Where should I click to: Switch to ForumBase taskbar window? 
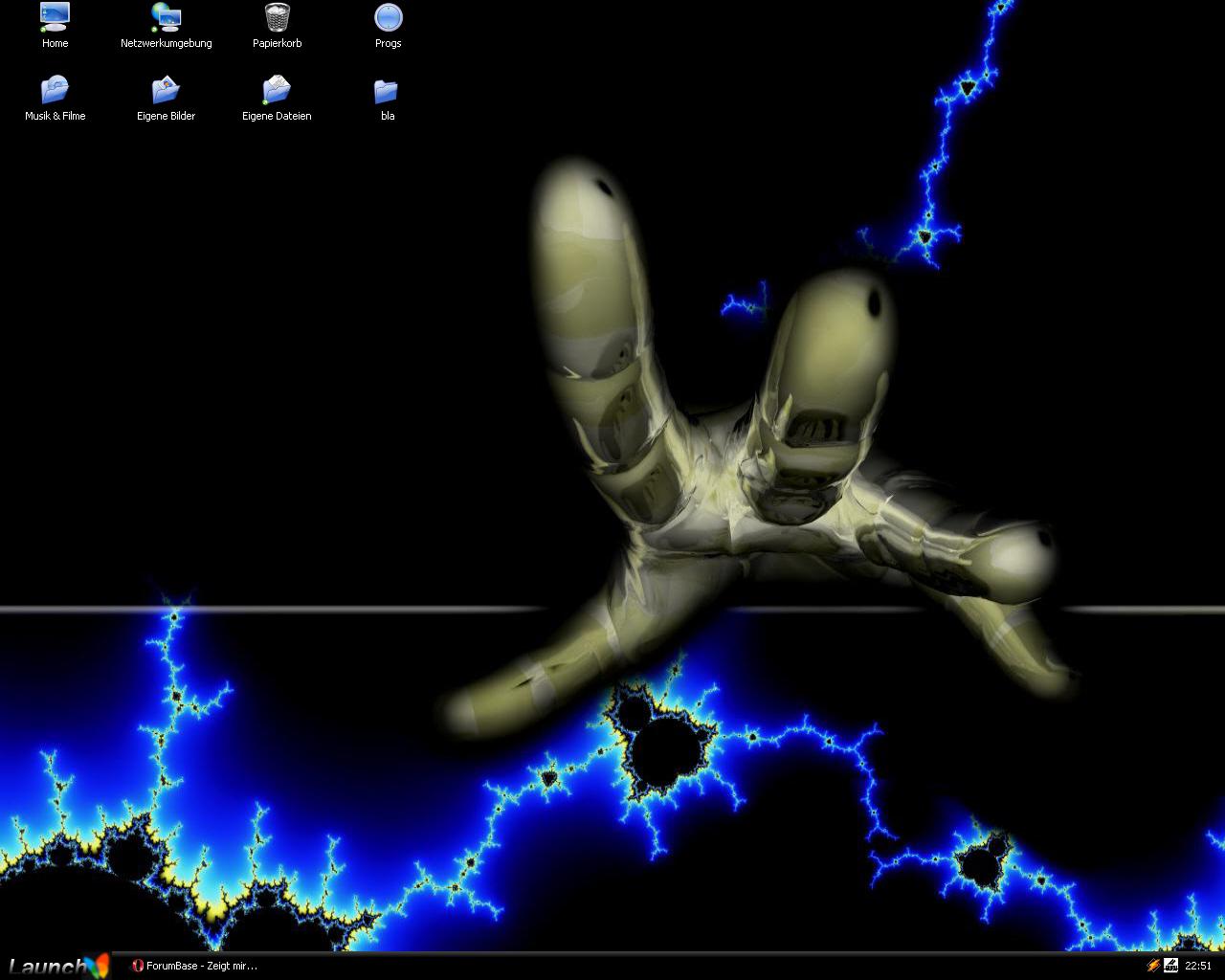tap(195, 966)
